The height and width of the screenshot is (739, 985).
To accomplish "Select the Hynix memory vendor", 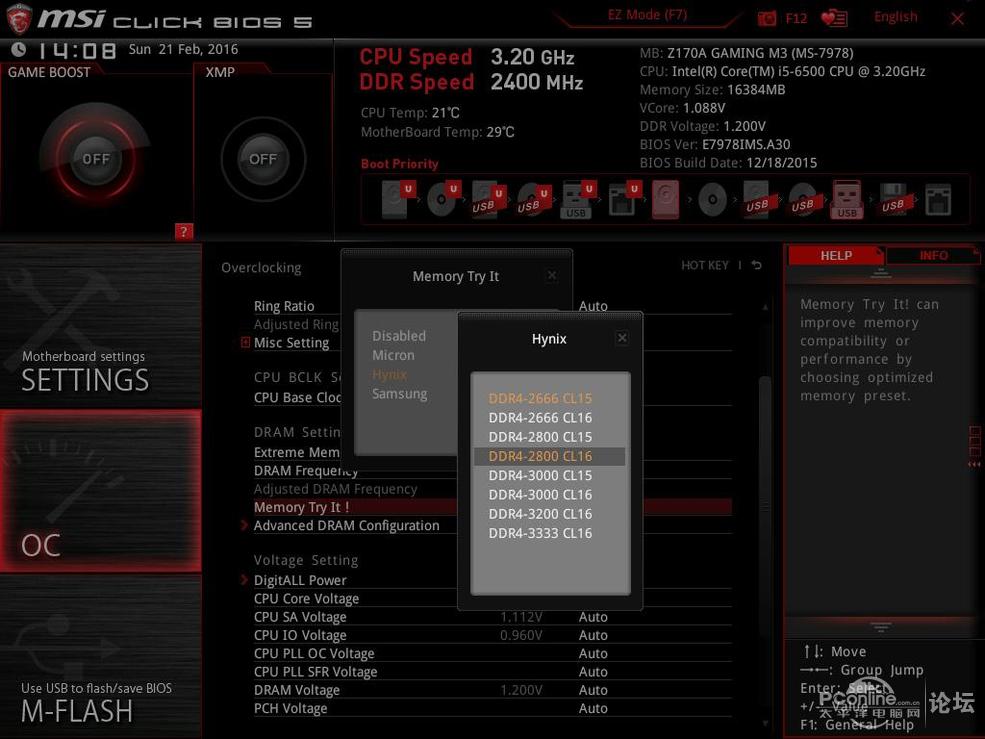I will click(389, 375).
